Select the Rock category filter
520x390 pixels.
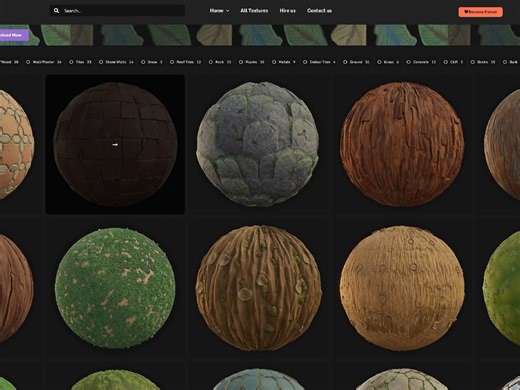coord(220,62)
